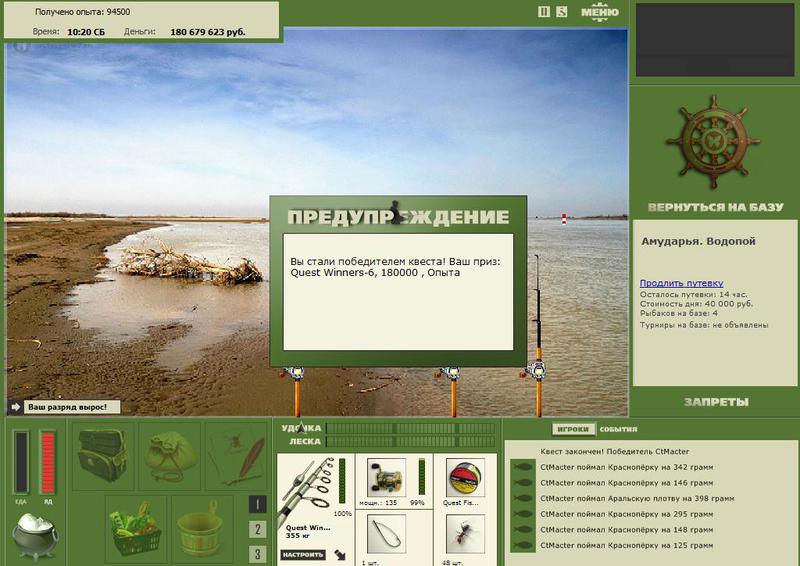This screenshot has height=566, width=800.
Task: Select rod slot 3
Action: pos(258,554)
